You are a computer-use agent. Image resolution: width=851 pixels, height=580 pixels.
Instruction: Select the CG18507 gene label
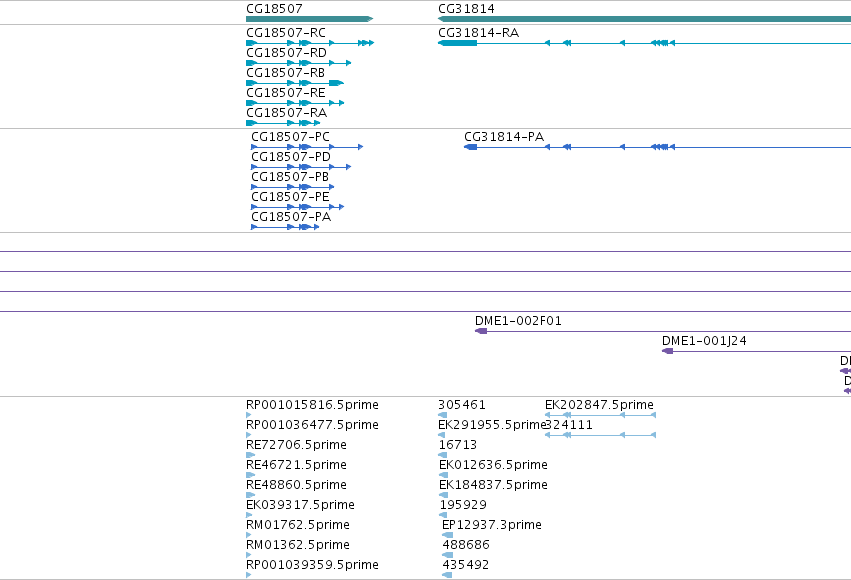[274, 9]
